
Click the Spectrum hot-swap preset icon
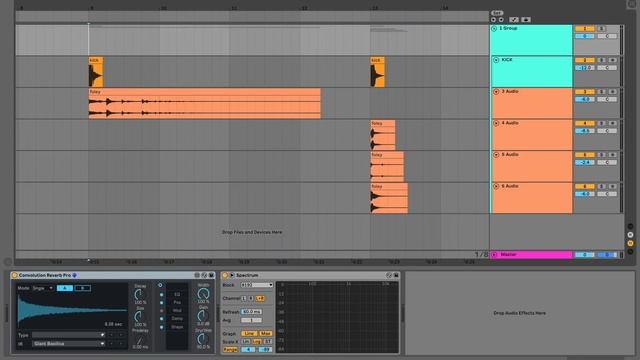389,276
